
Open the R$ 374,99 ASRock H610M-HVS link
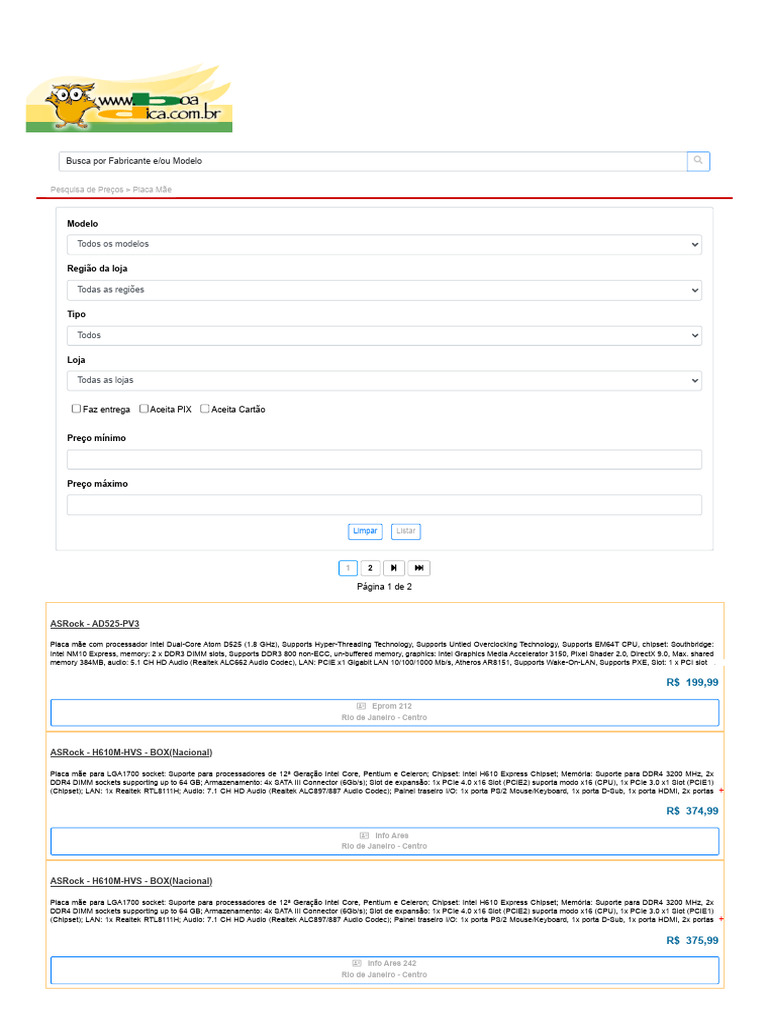click(131, 752)
